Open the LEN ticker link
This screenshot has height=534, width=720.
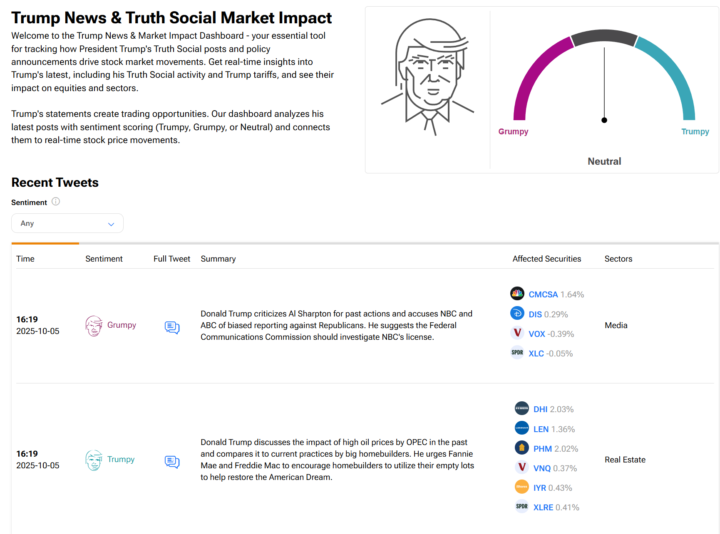[x=541, y=428]
